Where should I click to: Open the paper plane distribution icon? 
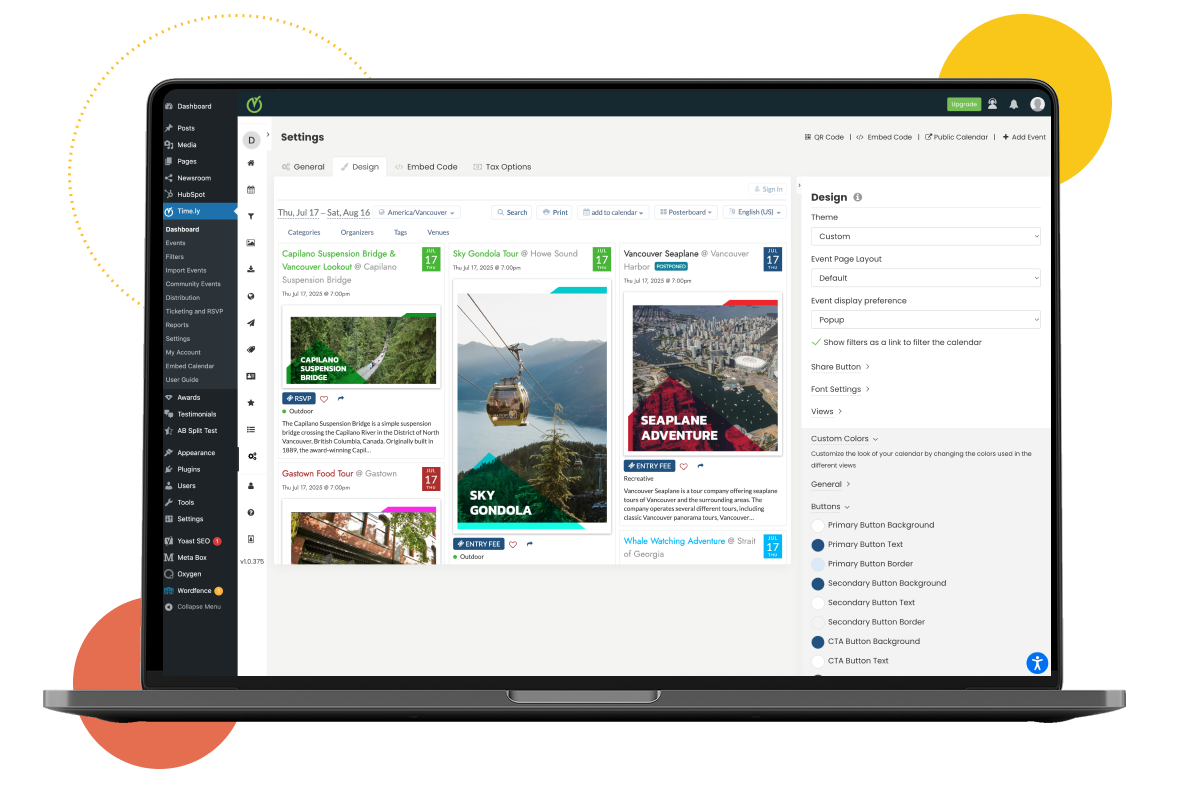coord(251,322)
